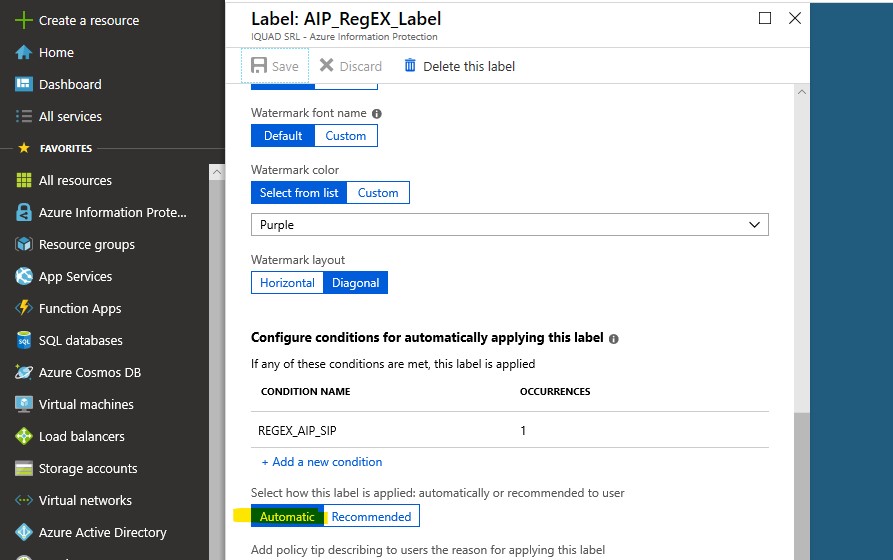Open Storage accounts in favorites
Screen dimensions: 893x560
88,468
